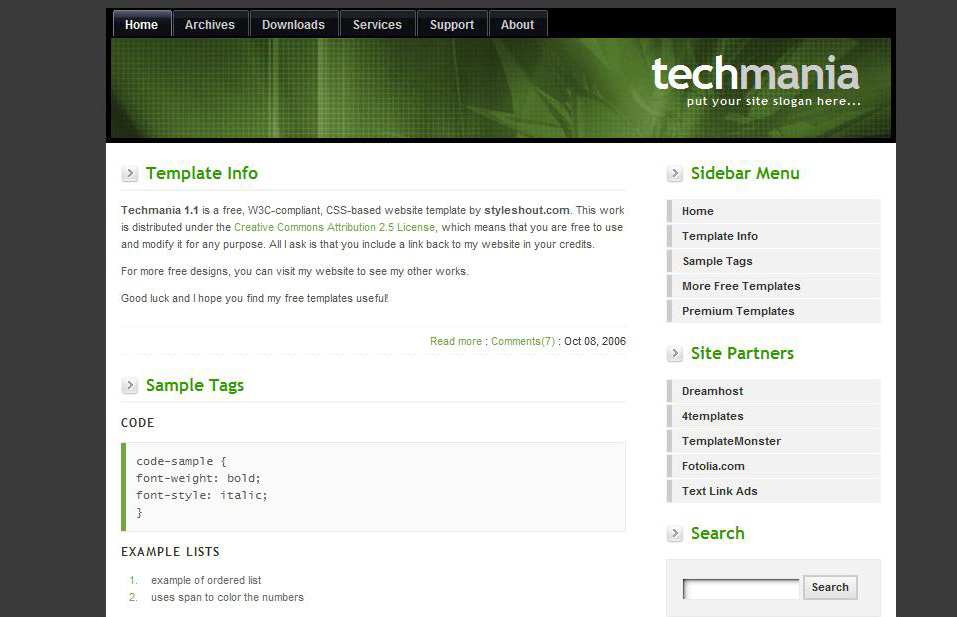957x617 pixels.
Task: Select Premium Templates in sidebar menu
Action: tap(738, 311)
